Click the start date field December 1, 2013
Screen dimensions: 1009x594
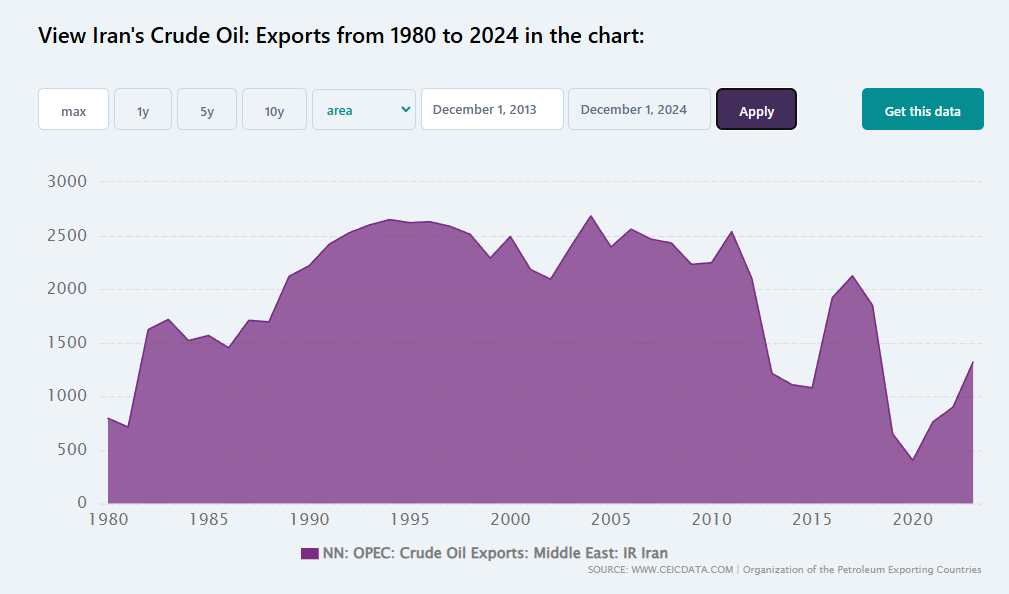[x=492, y=110]
